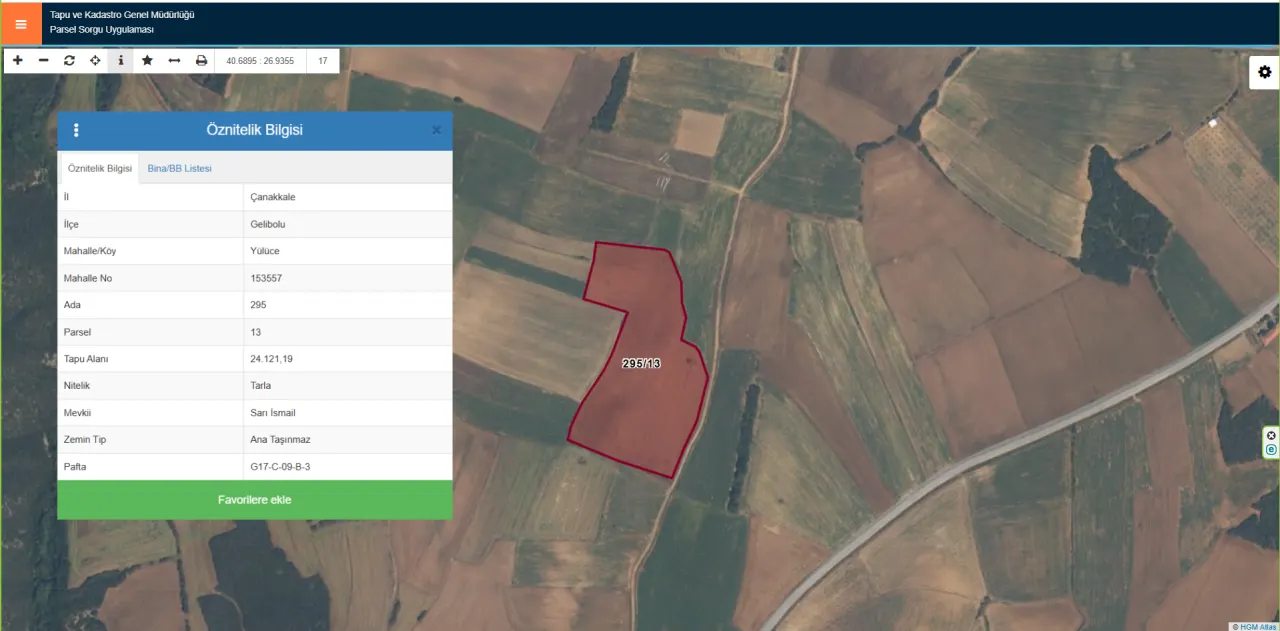
Task: Click the black X icon on the right-edge widget
Action: [x=1271, y=436]
